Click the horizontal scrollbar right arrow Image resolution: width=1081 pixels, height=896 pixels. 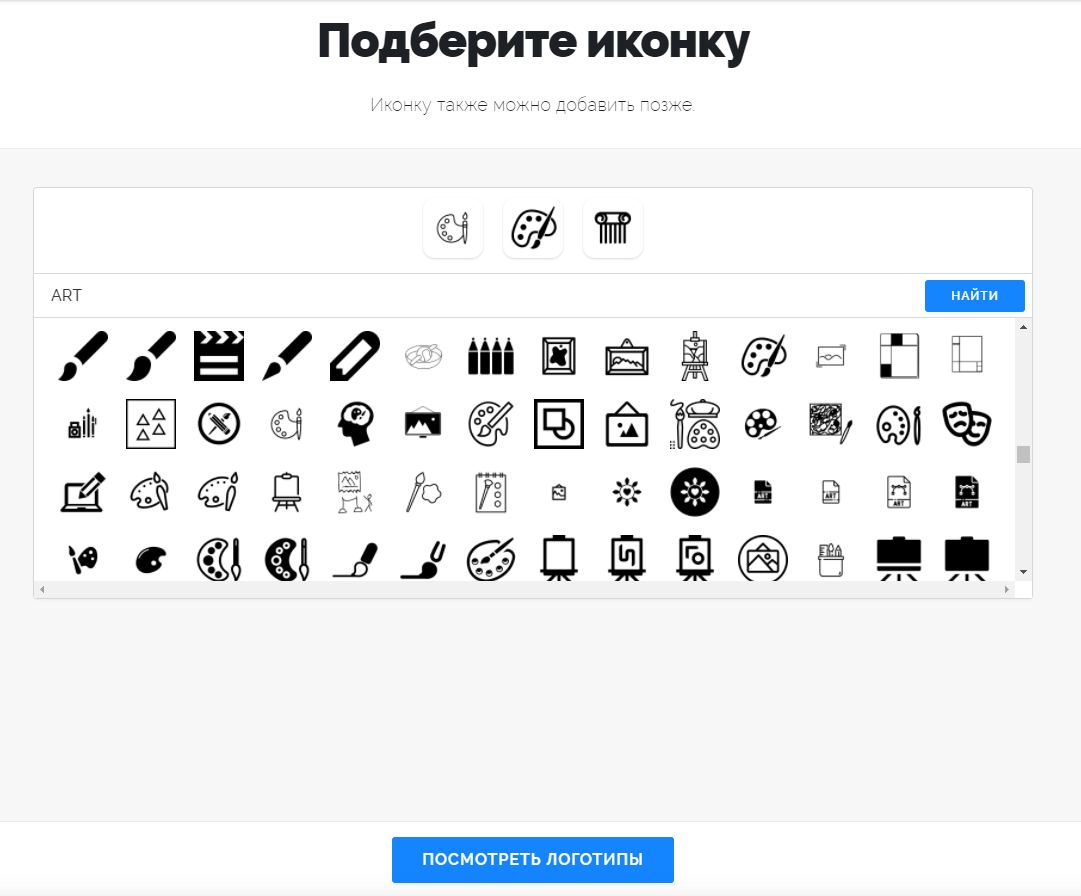[1007, 590]
